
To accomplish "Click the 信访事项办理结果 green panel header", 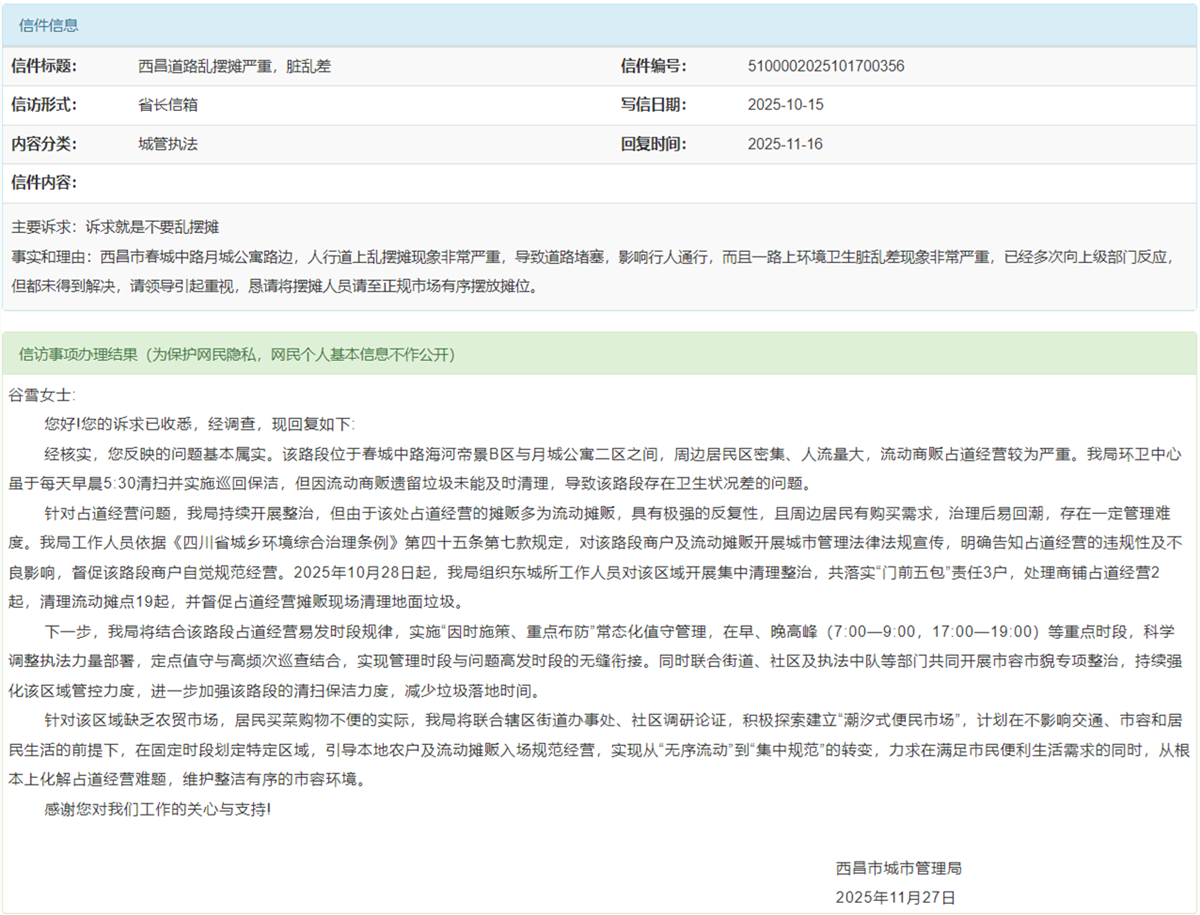I will [238, 354].
